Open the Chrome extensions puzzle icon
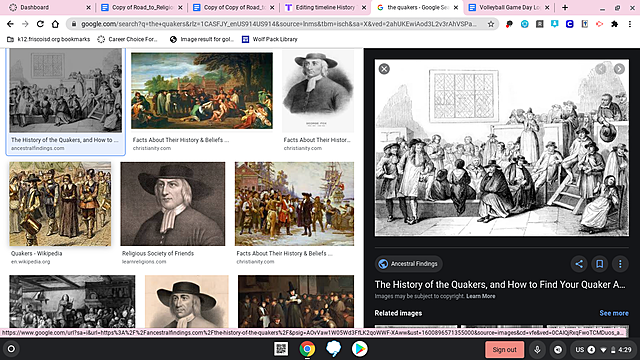640x360 pixels. (614, 24)
